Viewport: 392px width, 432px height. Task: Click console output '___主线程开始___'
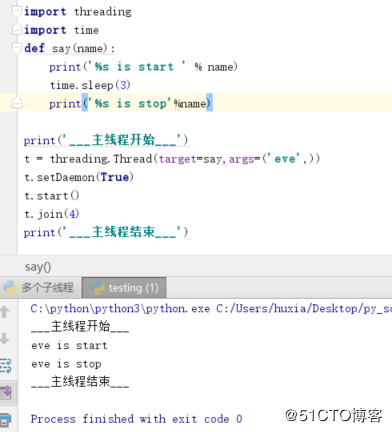[80, 326]
